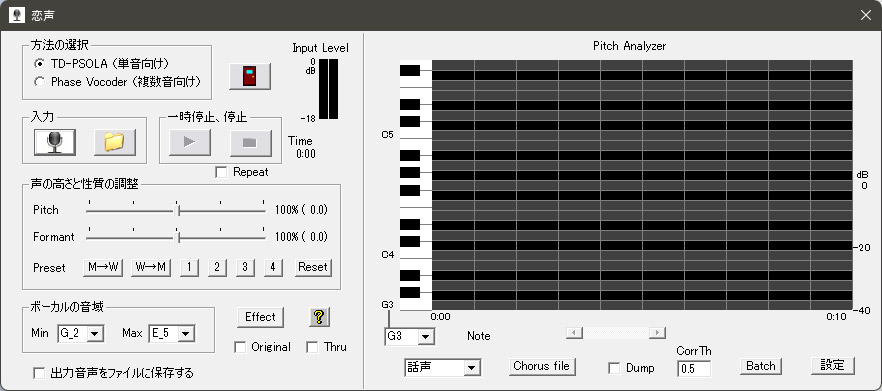Toggle the Thru checkbox
The height and width of the screenshot is (391, 882).
[x=313, y=347]
